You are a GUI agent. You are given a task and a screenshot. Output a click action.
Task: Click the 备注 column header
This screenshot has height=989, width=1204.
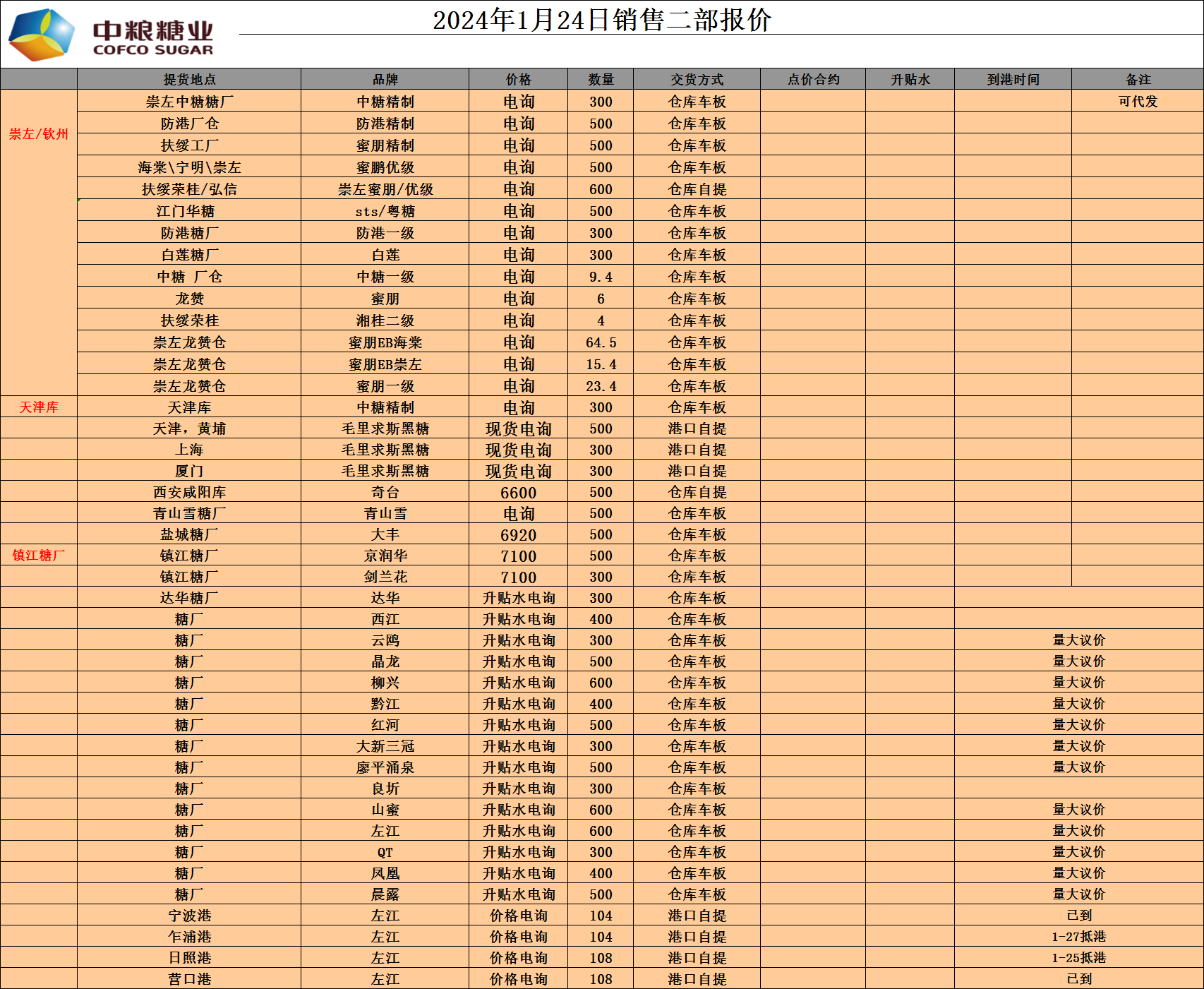point(1138,79)
